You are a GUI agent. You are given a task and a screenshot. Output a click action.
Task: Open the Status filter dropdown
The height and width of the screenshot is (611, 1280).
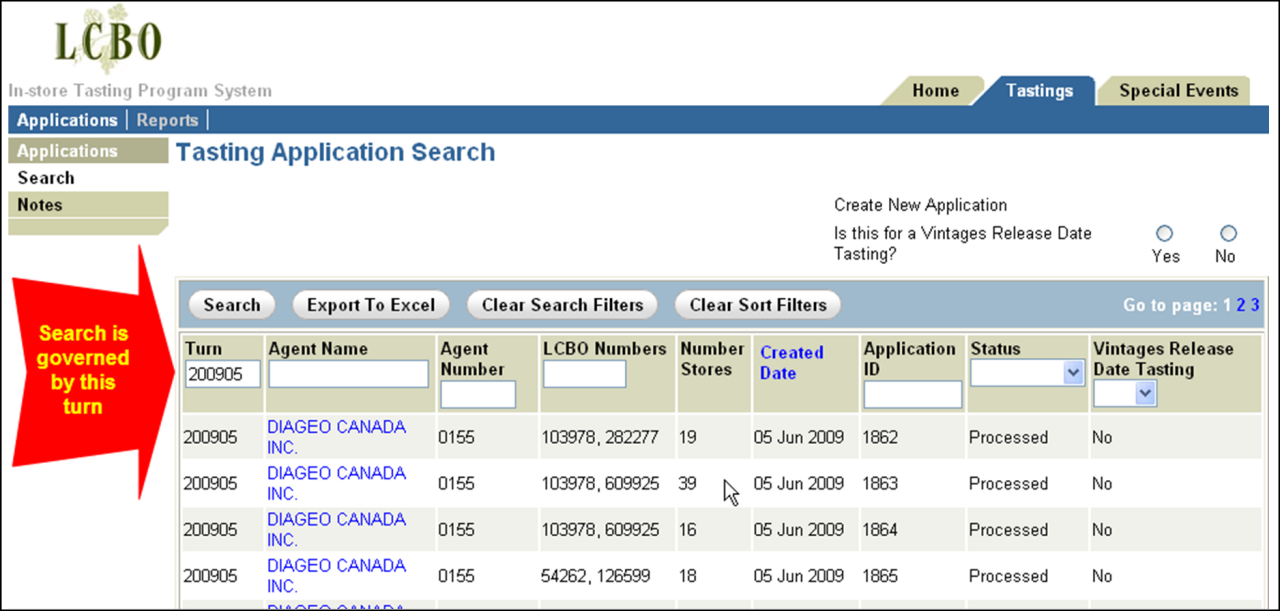(1027, 373)
